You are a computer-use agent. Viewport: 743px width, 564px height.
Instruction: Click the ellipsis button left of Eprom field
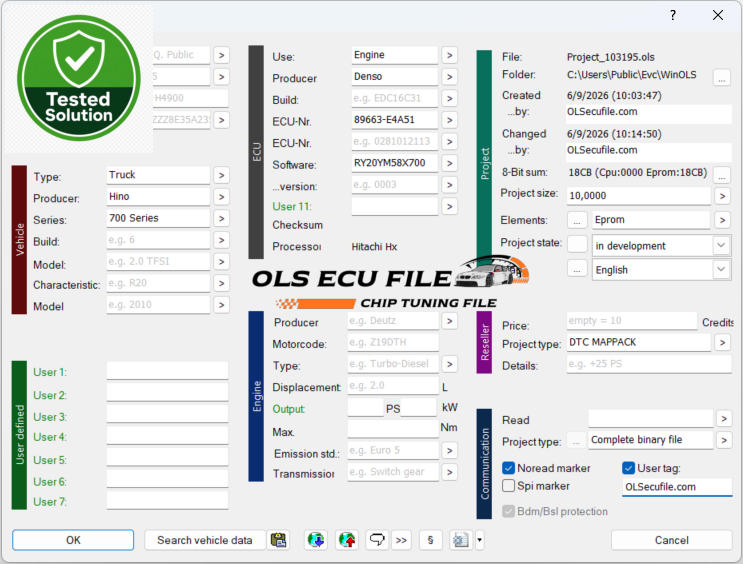pyautogui.click(x=577, y=220)
